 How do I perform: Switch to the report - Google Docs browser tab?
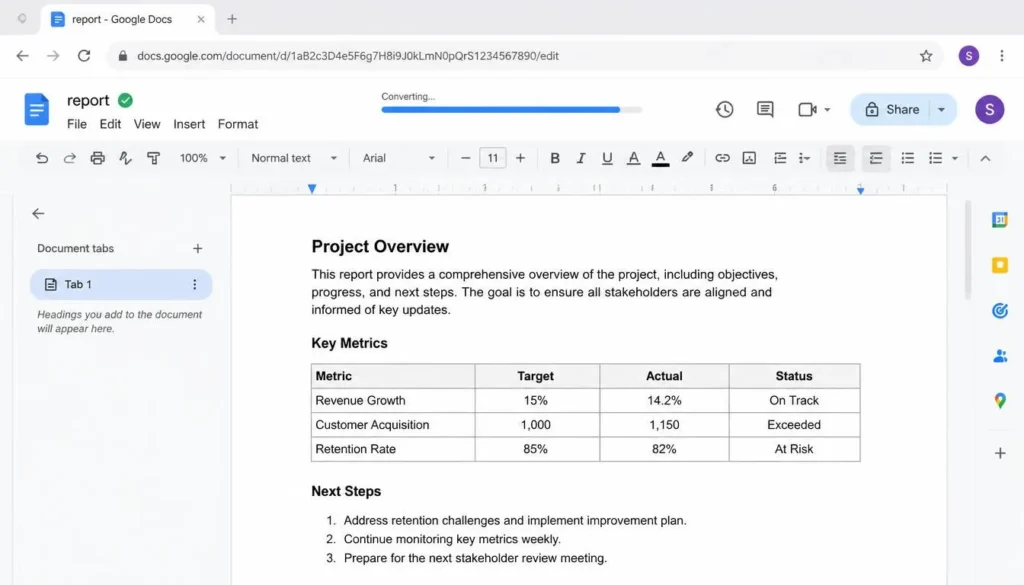click(128, 19)
